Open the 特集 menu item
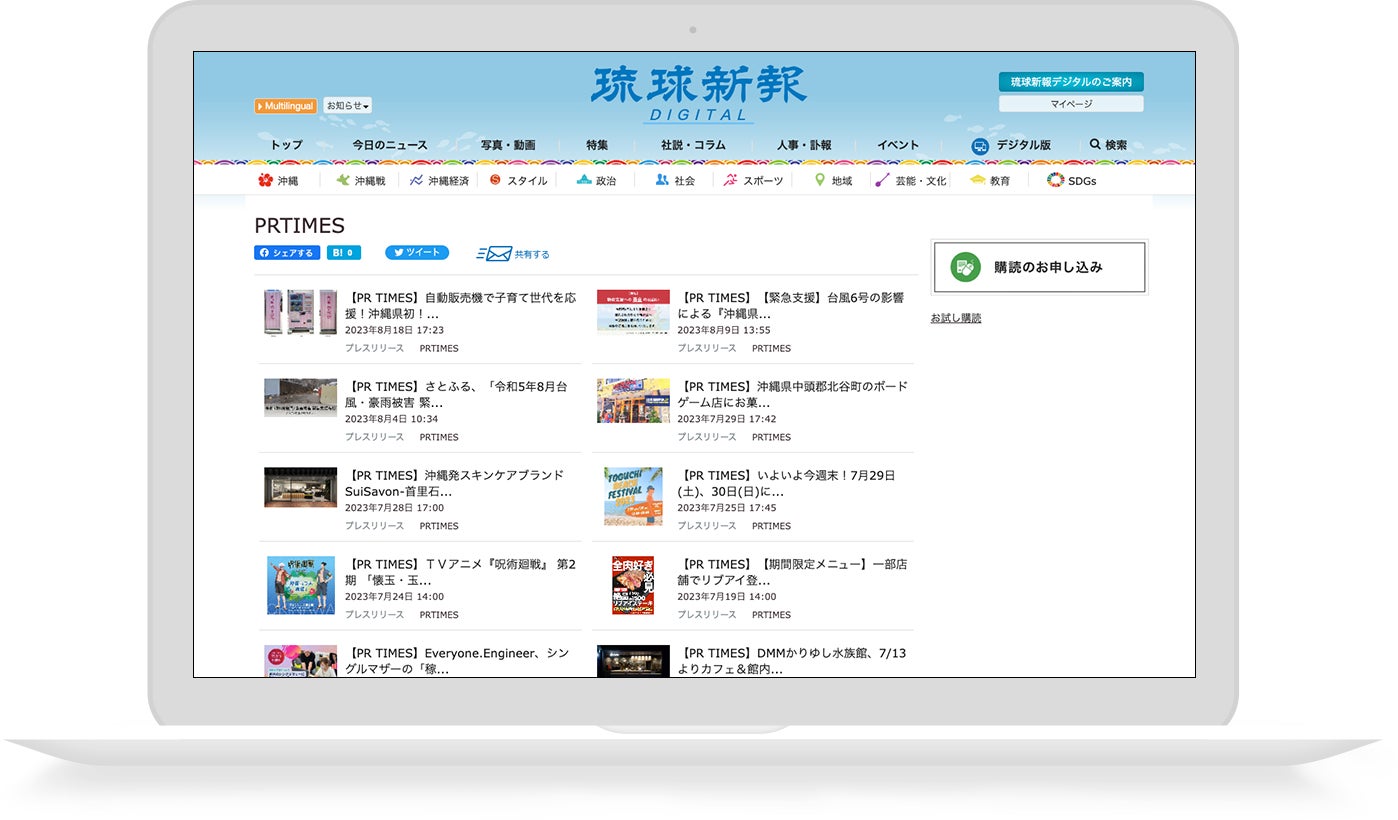Viewport: 1398px width, 820px height. point(597,145)
